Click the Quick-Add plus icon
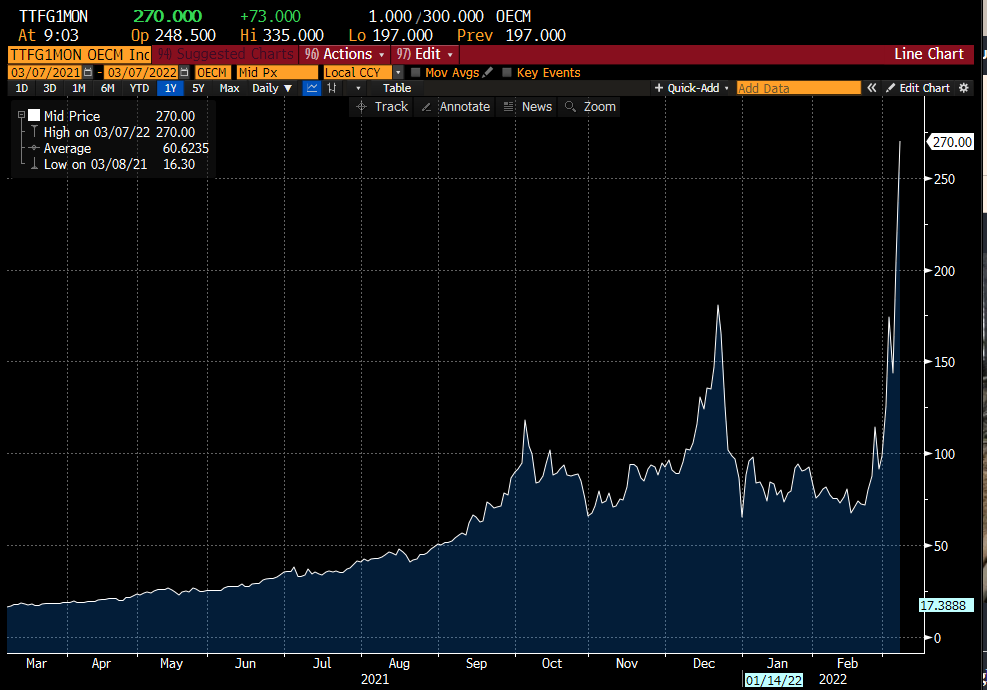Viewport: 987px width, 690px height. pyautogui.click(x=659, y=88)
